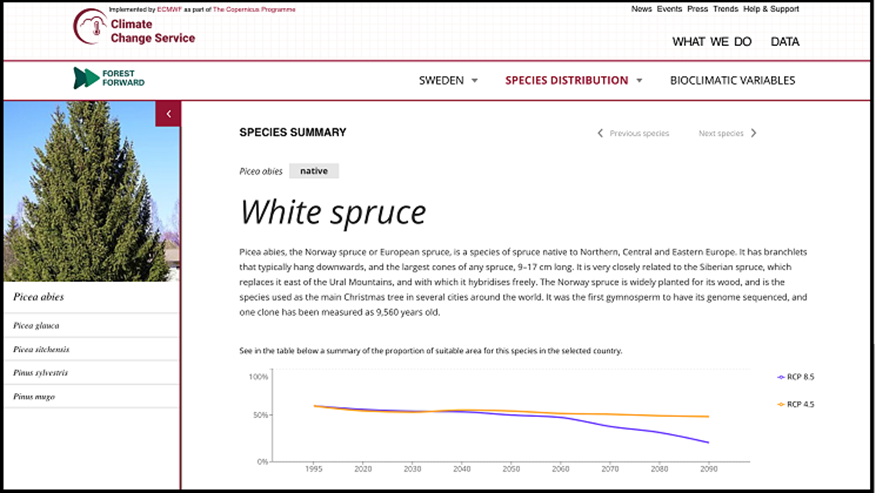The width and height of the screenshot is (878, 493).
Task: Toggle the RCP 8.5 legend series
Action: (802, 377)
